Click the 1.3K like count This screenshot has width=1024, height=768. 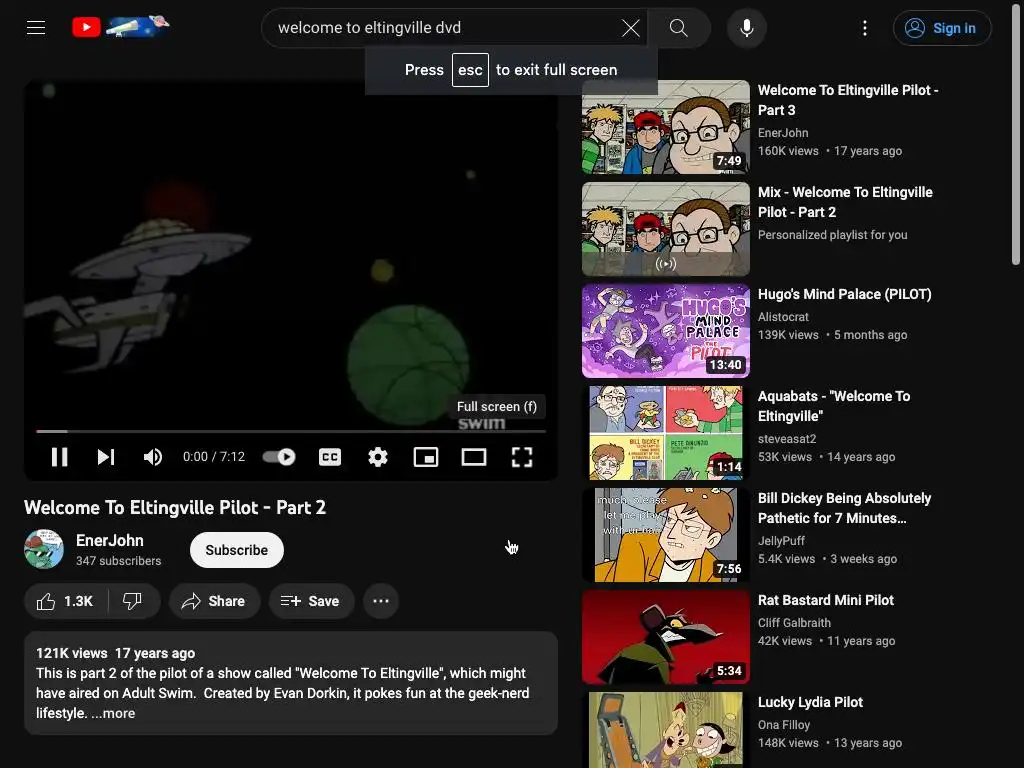pos(78,601)
